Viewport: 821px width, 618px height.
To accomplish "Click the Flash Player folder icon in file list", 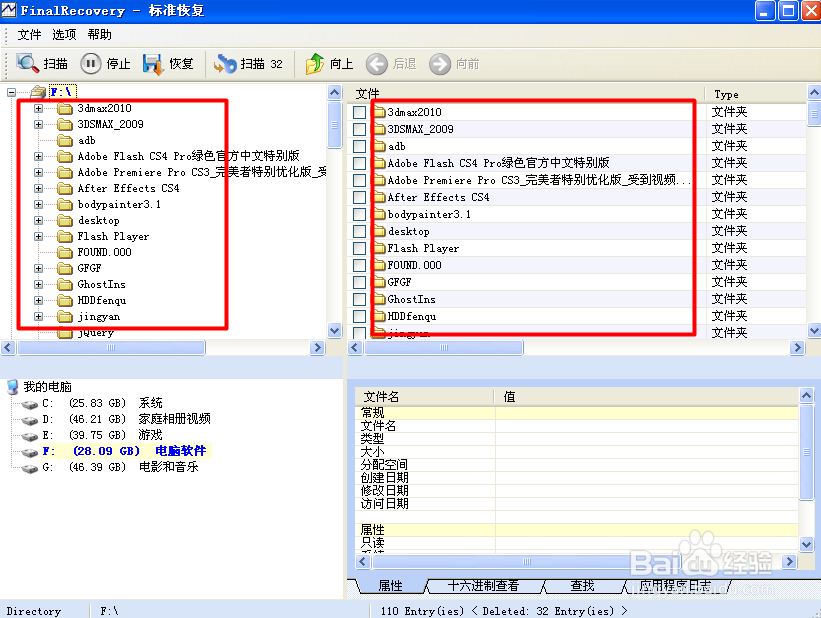I will pyautogui.click(x=379, y=248).
